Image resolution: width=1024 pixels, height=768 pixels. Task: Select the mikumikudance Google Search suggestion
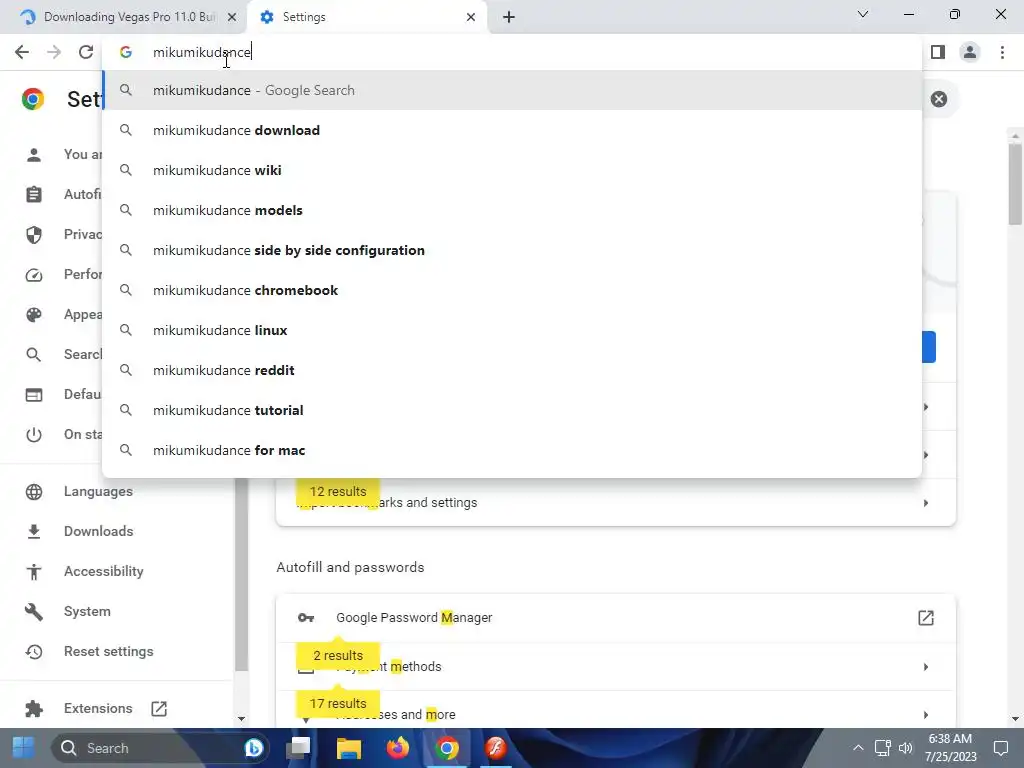pyautogui.click(x=512, y=91)
